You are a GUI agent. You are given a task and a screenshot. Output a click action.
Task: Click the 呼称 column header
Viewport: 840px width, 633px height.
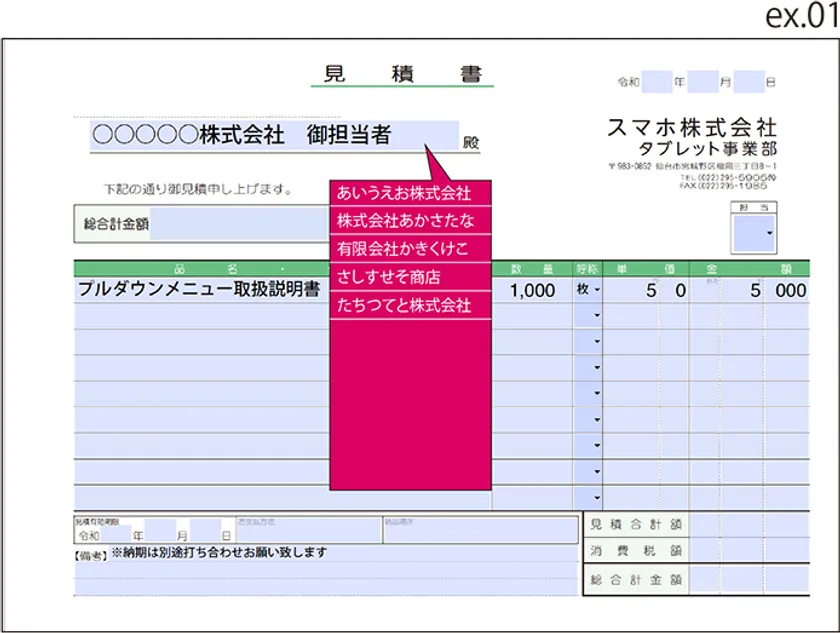[588, 269]
